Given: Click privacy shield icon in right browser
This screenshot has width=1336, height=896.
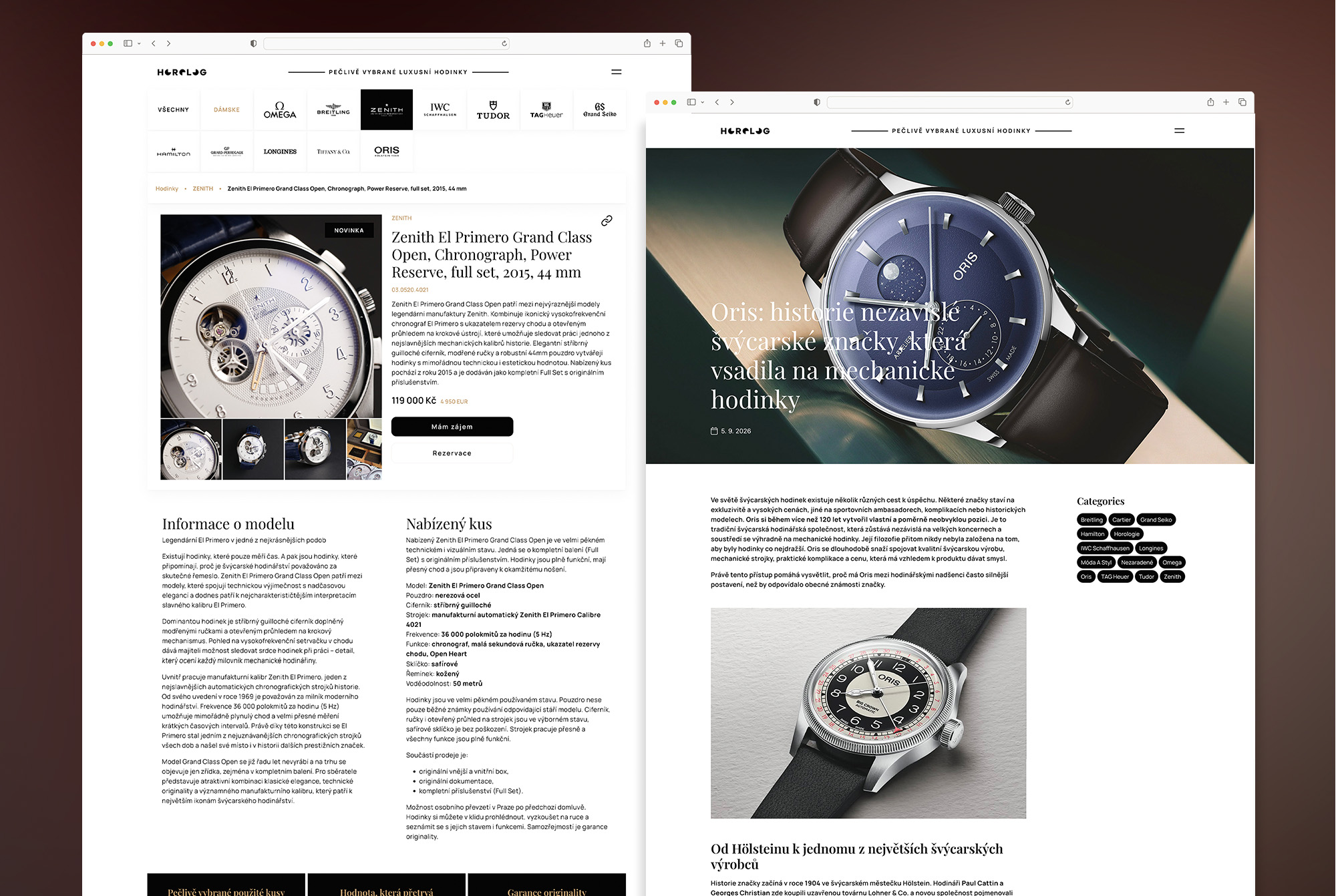Looking at the screenshot, I should [816, 102].
